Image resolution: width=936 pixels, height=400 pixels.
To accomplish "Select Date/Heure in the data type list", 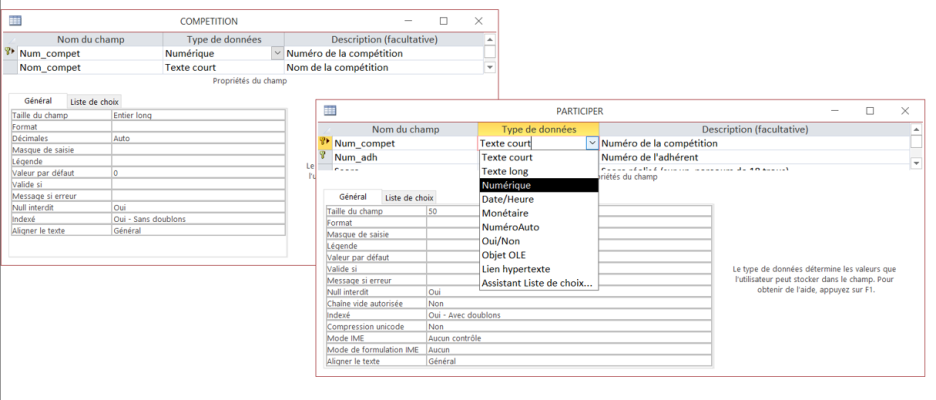I will (x=538, y=199).
